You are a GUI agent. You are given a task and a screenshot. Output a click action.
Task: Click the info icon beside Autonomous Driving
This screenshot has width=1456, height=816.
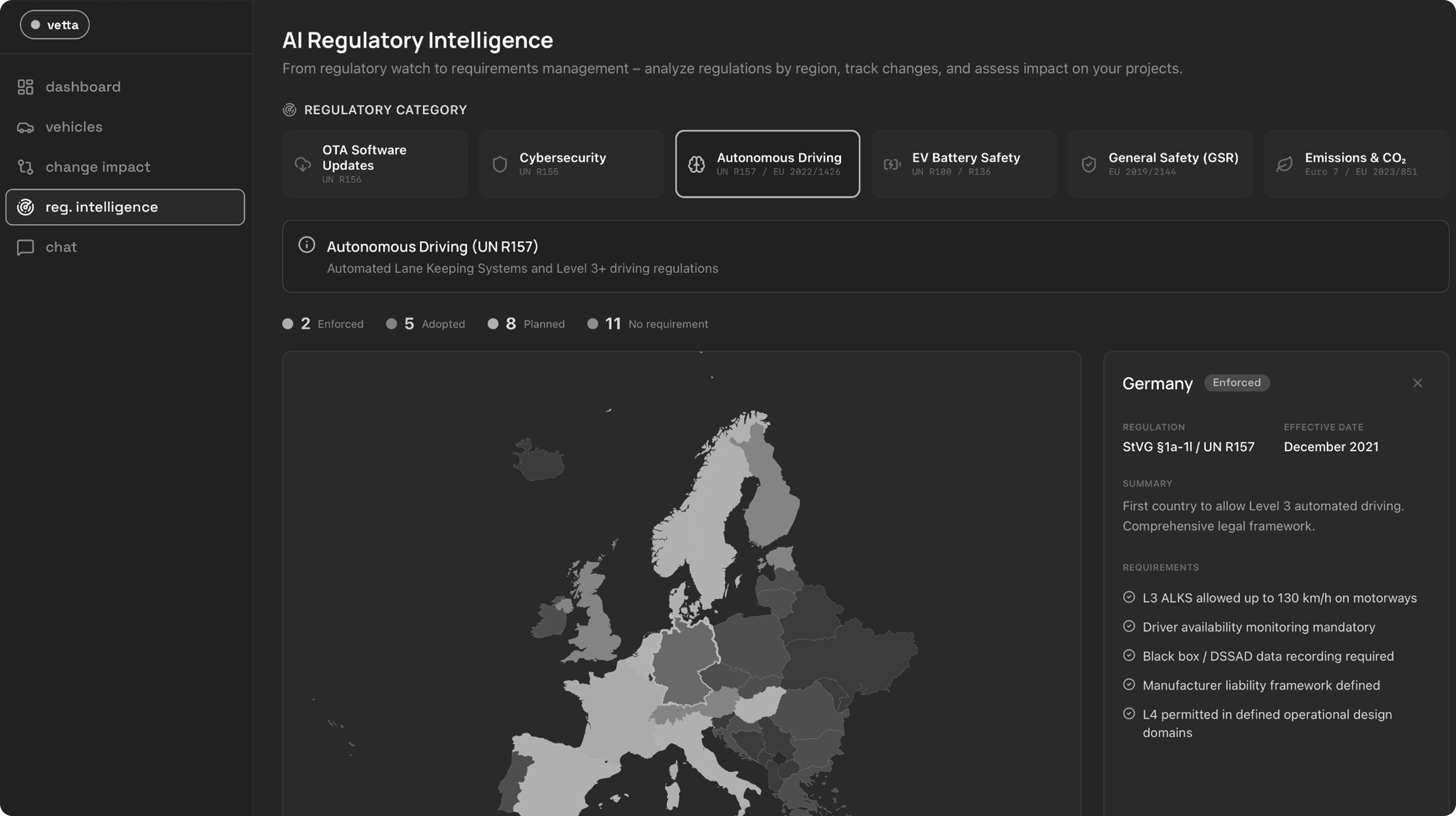(306, 245)
